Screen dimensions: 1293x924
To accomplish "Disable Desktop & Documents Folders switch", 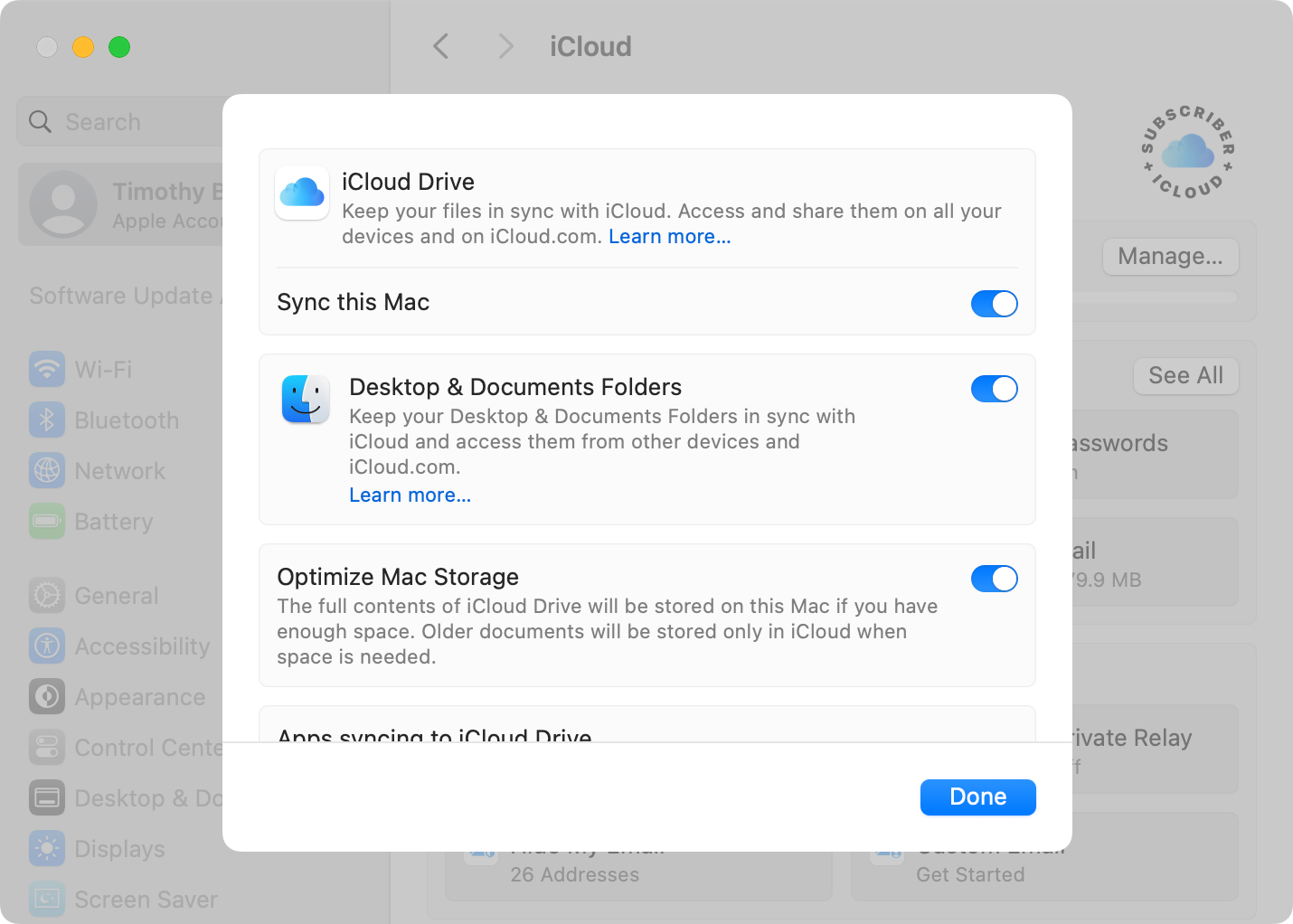I will (994, 389).
